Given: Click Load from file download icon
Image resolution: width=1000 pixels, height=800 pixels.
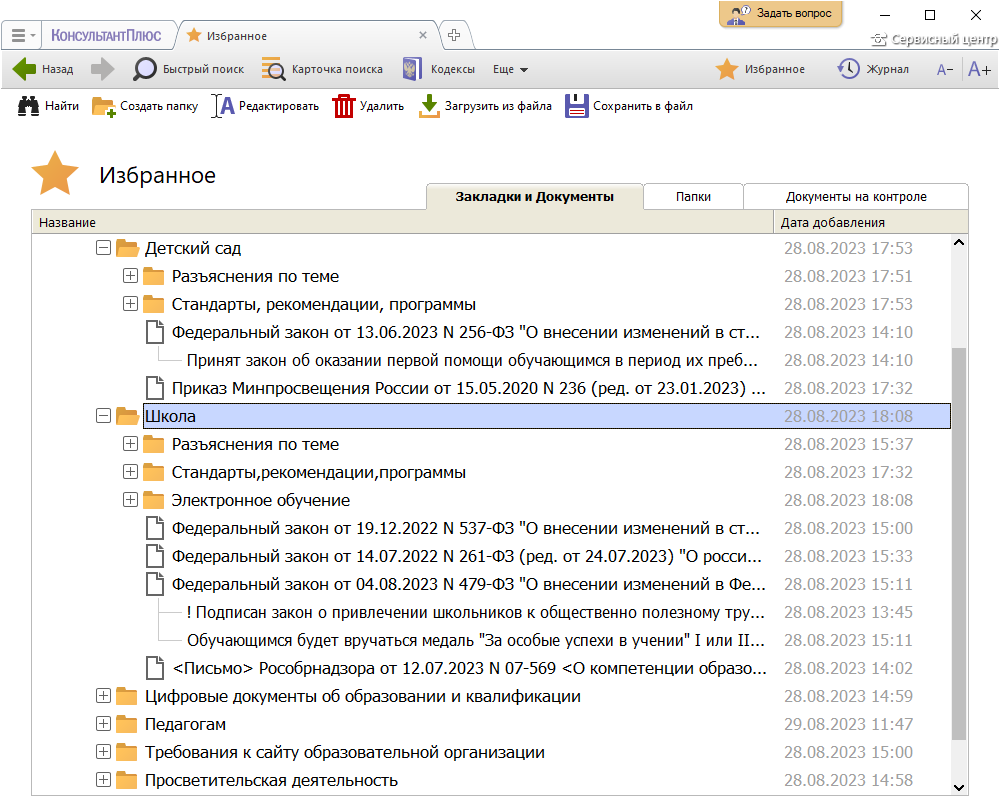Looking at the screenshot, I should tap(429, 106).
